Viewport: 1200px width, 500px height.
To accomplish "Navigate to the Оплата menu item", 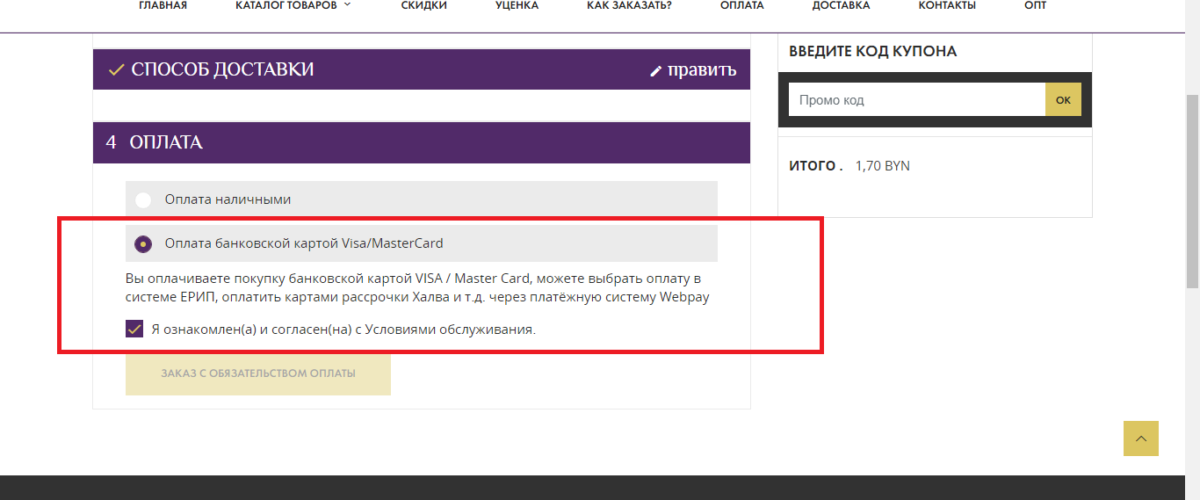I will pyautogui.click(x=741, y=5).
